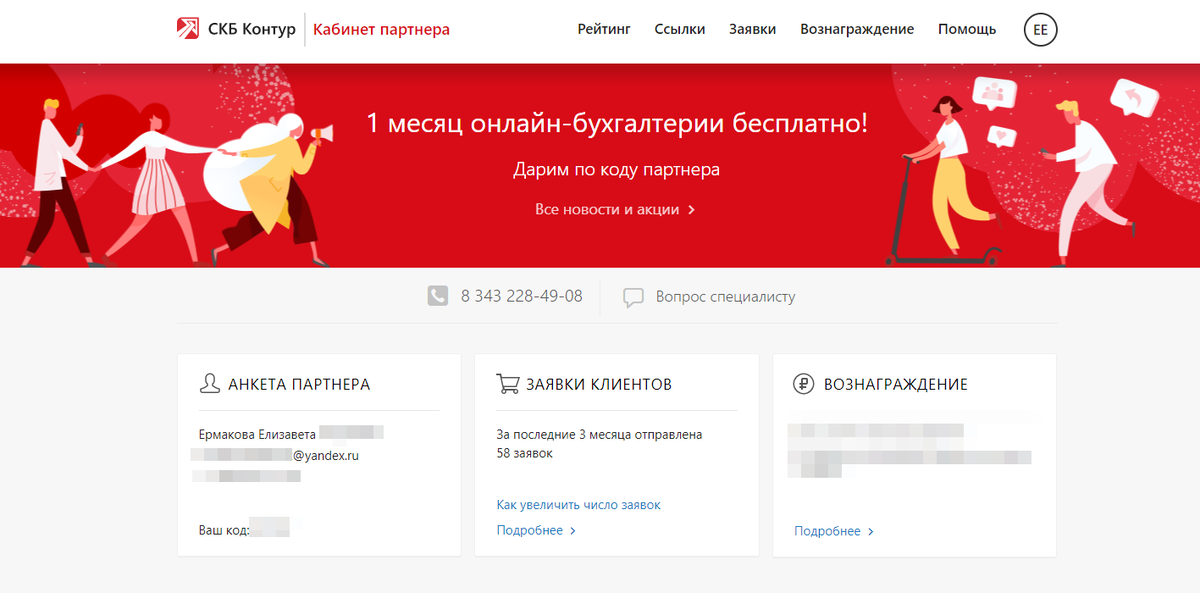Open Вознаграждение in the top menu

(x=857, y=29)
